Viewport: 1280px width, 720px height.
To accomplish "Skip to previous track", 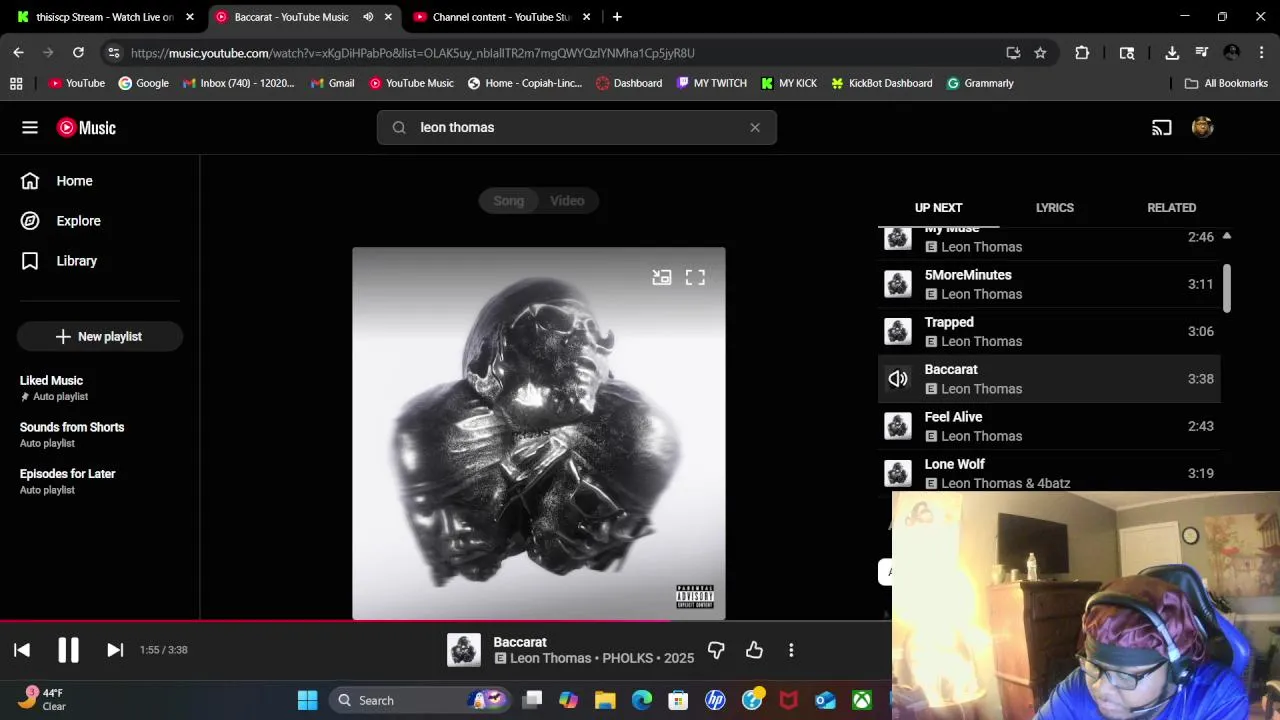I will 22,650.
